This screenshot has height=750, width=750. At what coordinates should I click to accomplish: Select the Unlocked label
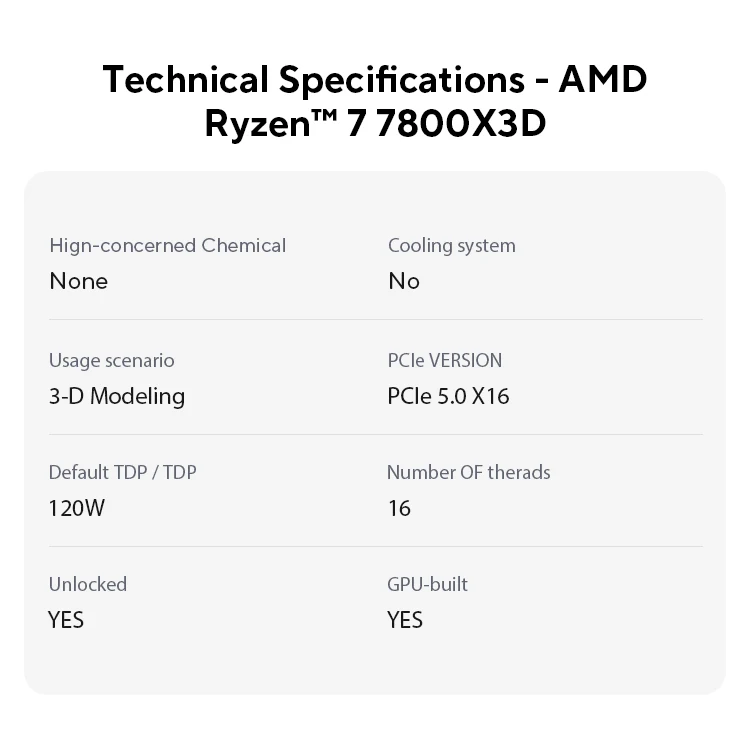pos(88,584)
